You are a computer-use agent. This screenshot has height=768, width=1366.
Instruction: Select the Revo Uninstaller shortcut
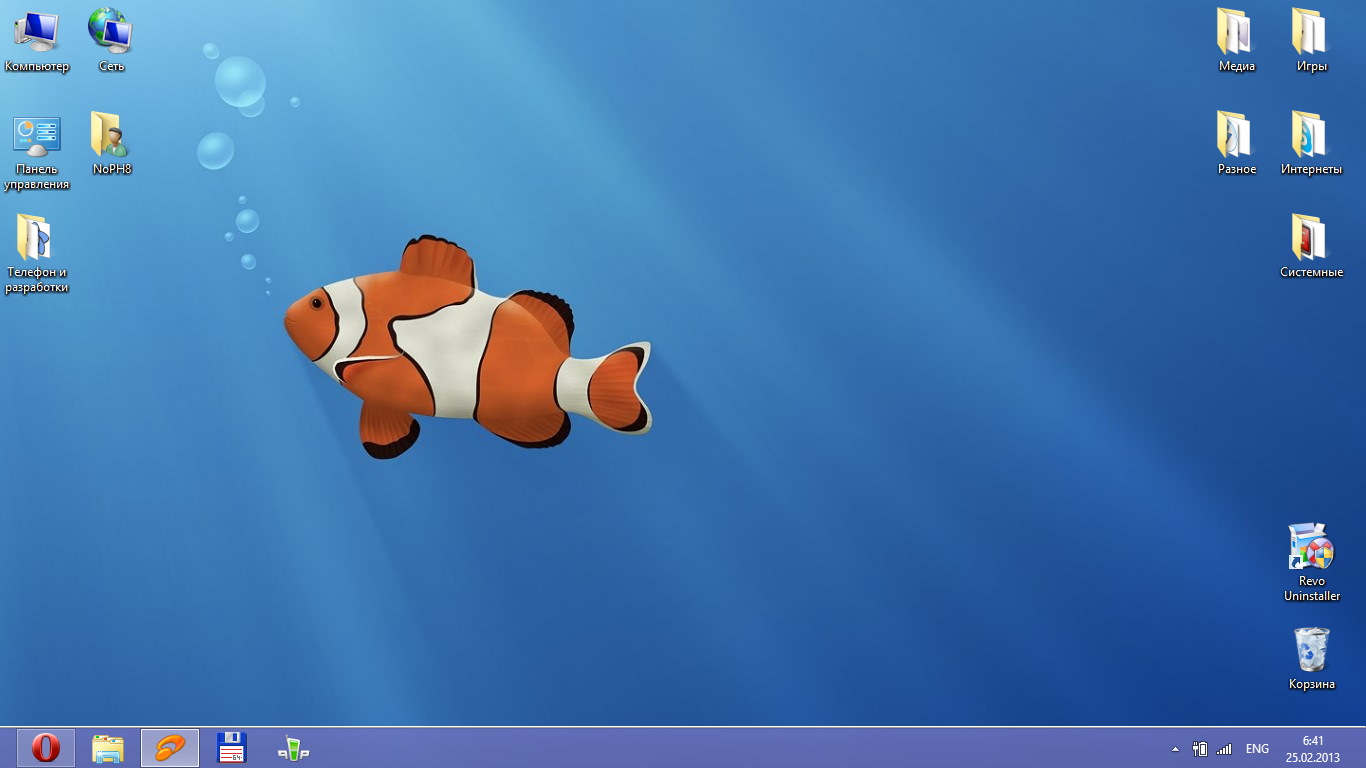point(1311,562)
